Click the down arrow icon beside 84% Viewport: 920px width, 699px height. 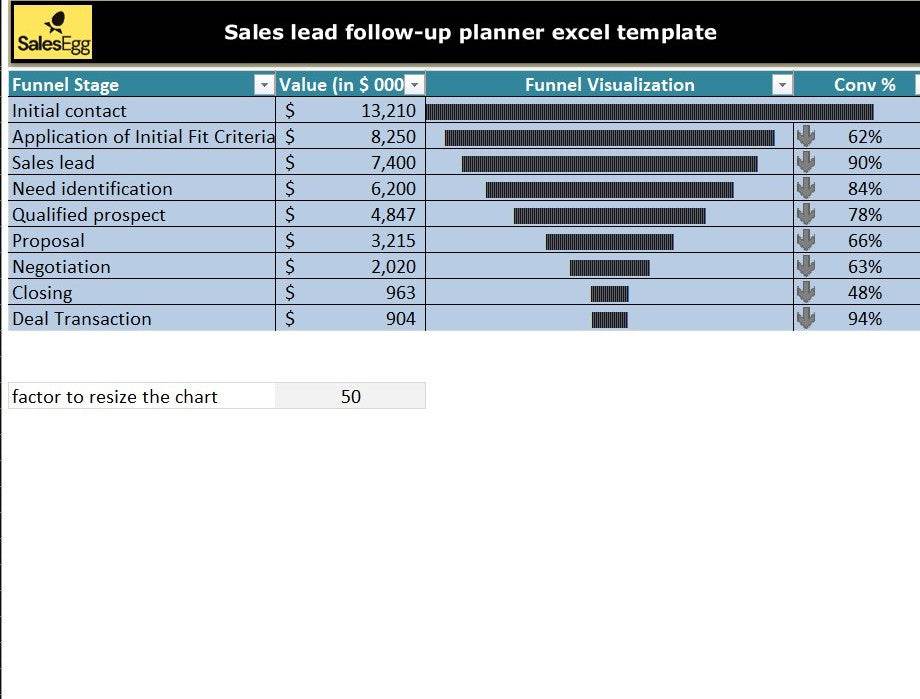(805, 189)
